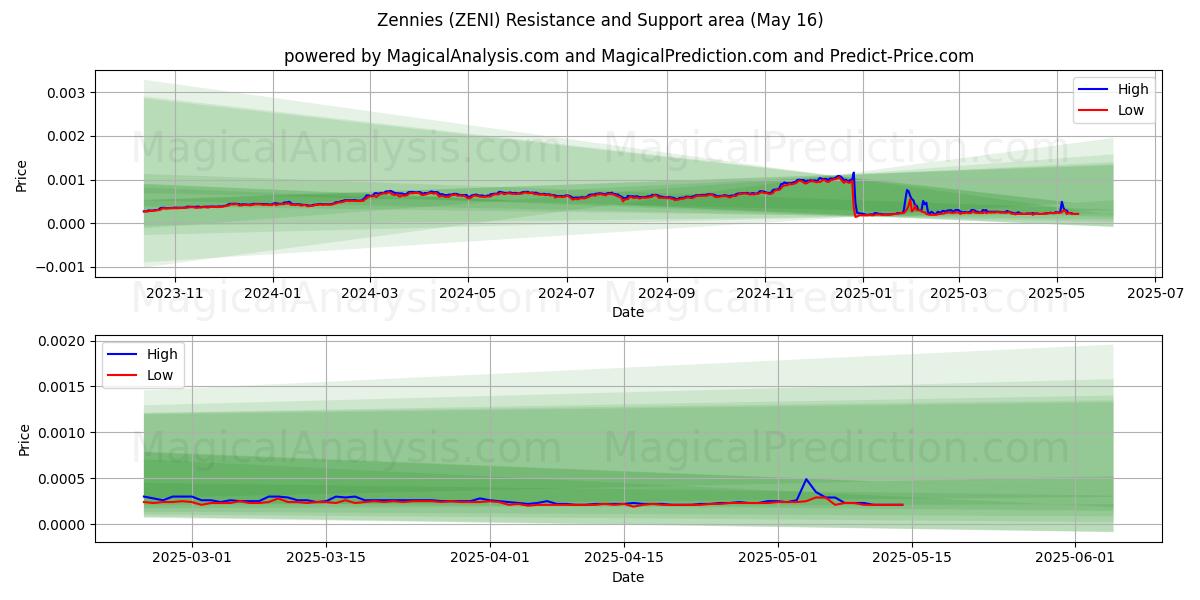The width and height of the screenshot is (1200, 600).
Task: Click the 'Date' axis label under the bottom chart
Action: point(628,578)
